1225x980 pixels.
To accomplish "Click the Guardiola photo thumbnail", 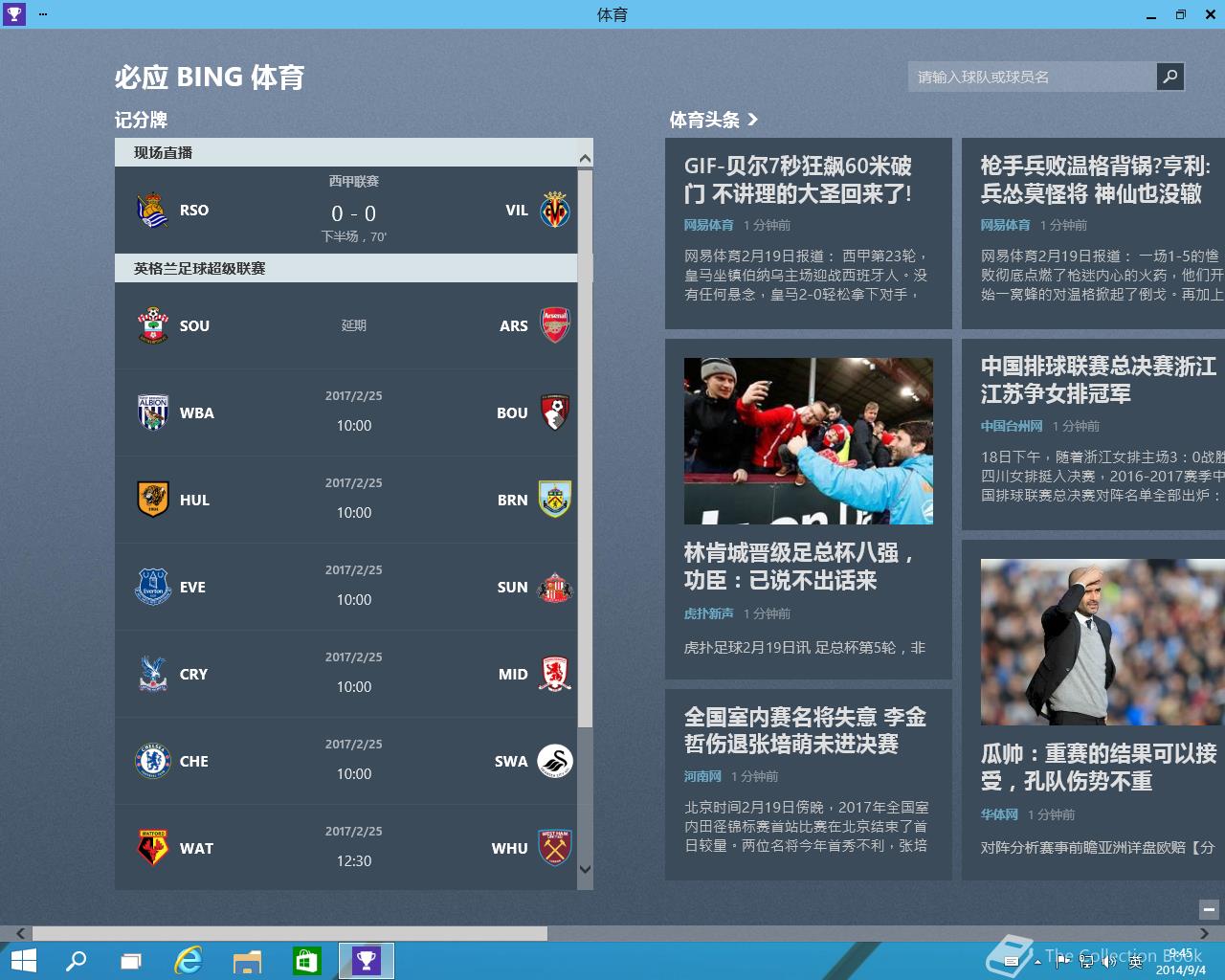I will tap(1102, 642).
